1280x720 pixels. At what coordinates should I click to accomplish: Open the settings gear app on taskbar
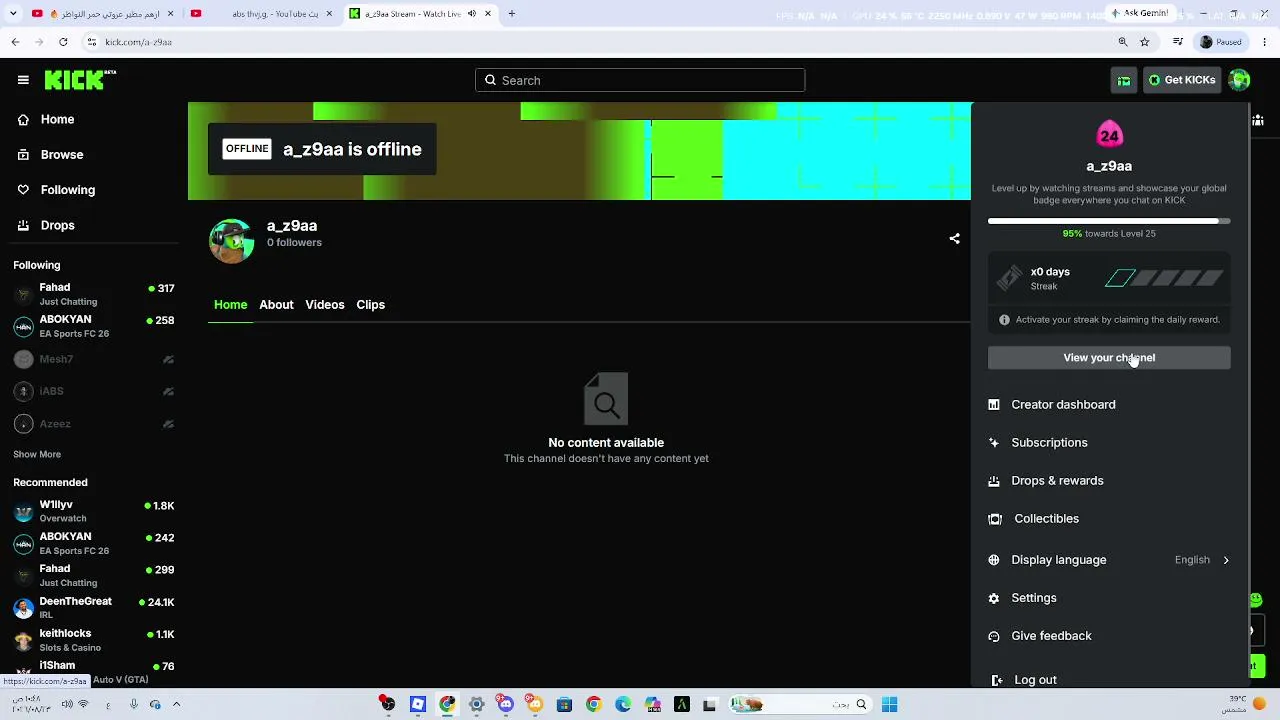click(477, 705)
